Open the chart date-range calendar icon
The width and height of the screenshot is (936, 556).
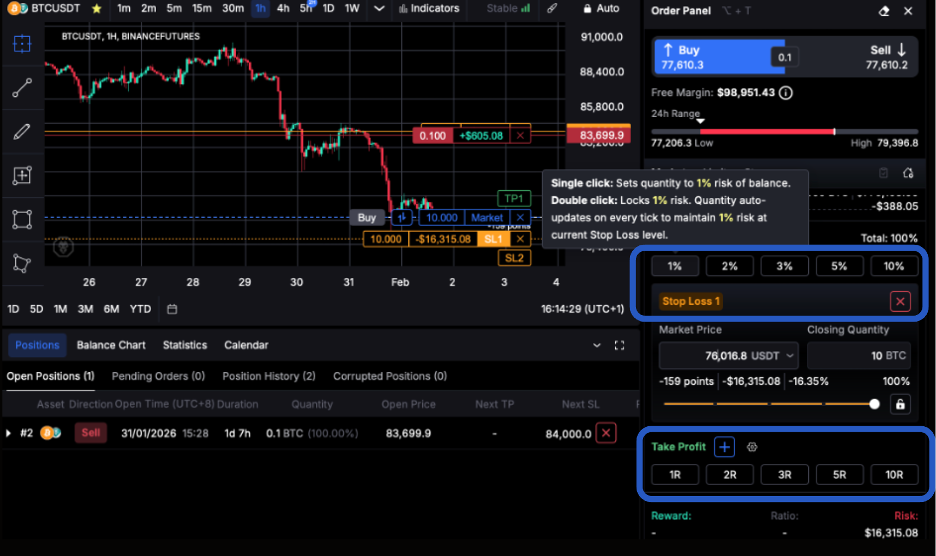point(172,309)
